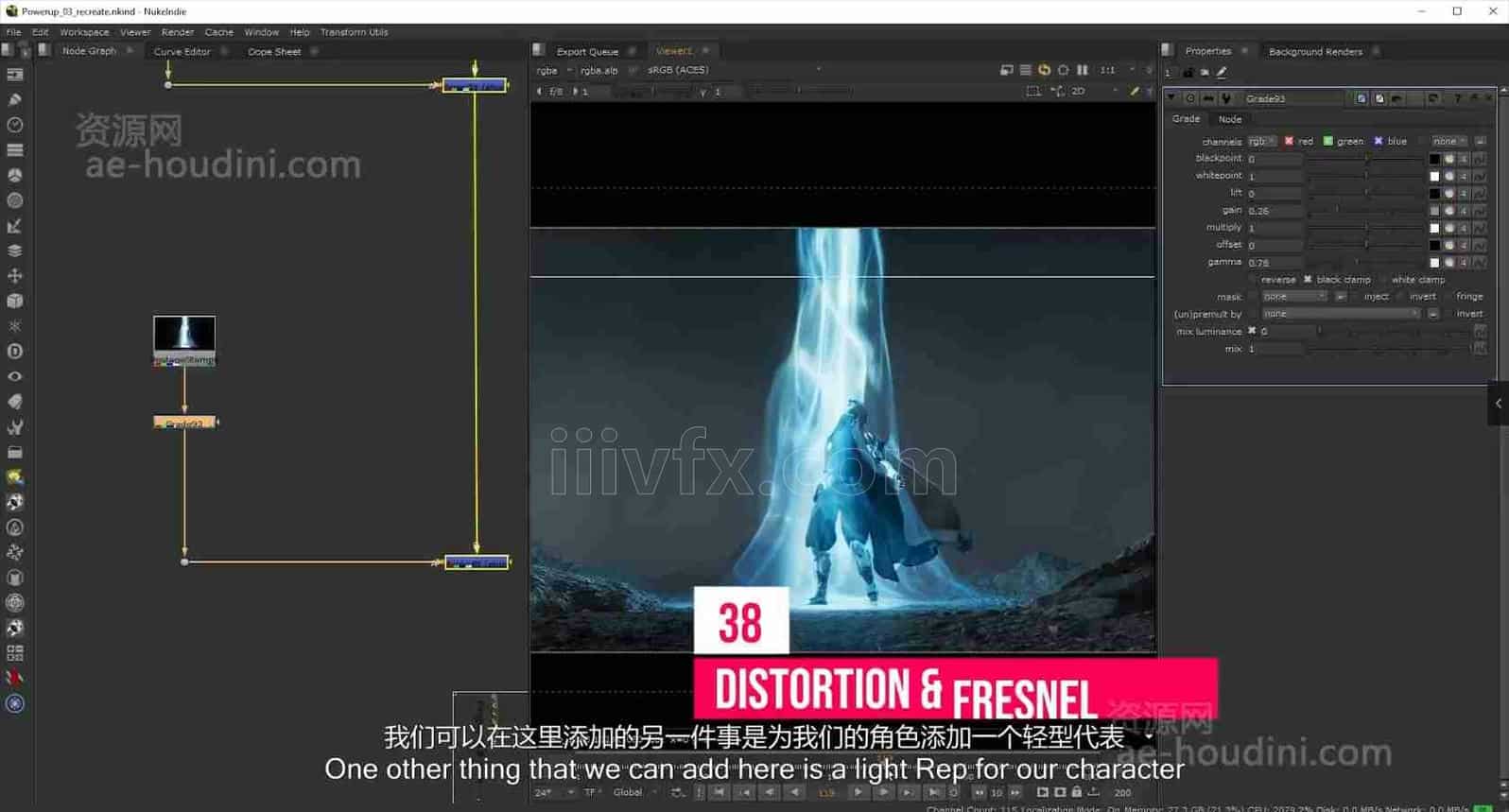
Task: Click the Properties pencil edit icon
Action: 1222,72
